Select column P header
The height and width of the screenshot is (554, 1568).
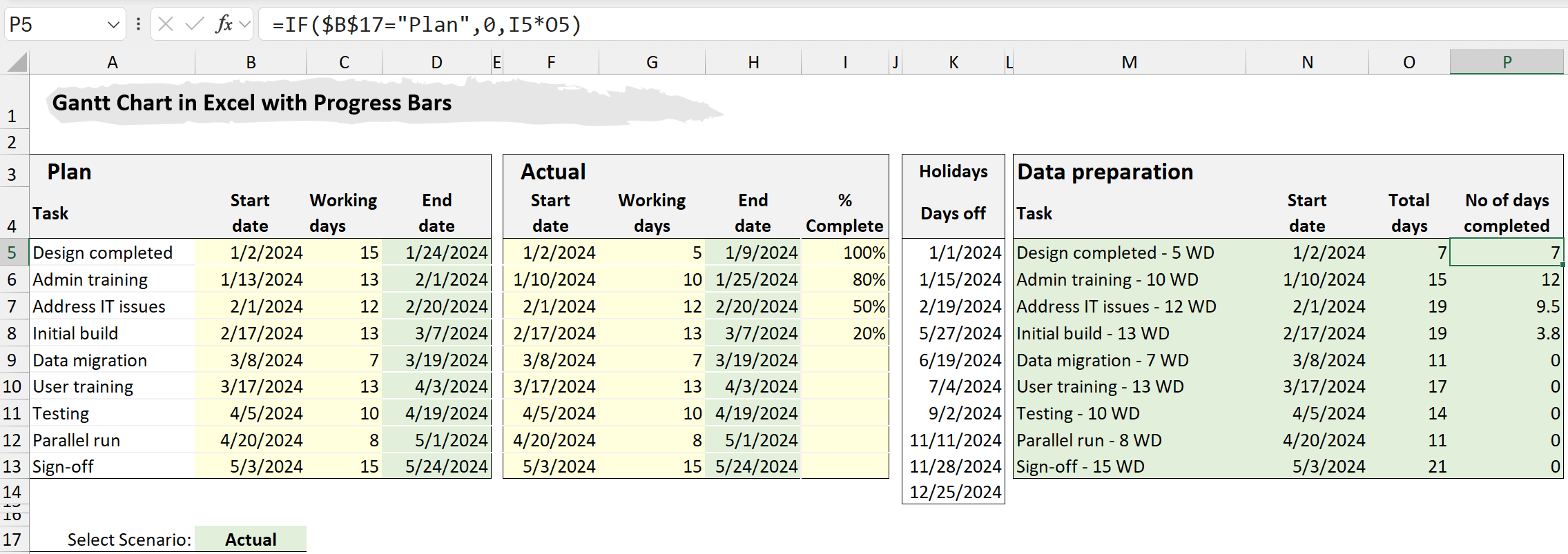[1507, 62]
